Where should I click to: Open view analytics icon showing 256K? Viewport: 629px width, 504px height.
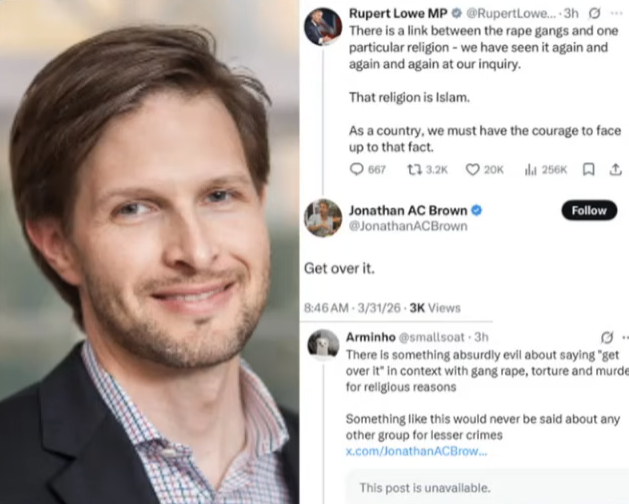[531, 170]
